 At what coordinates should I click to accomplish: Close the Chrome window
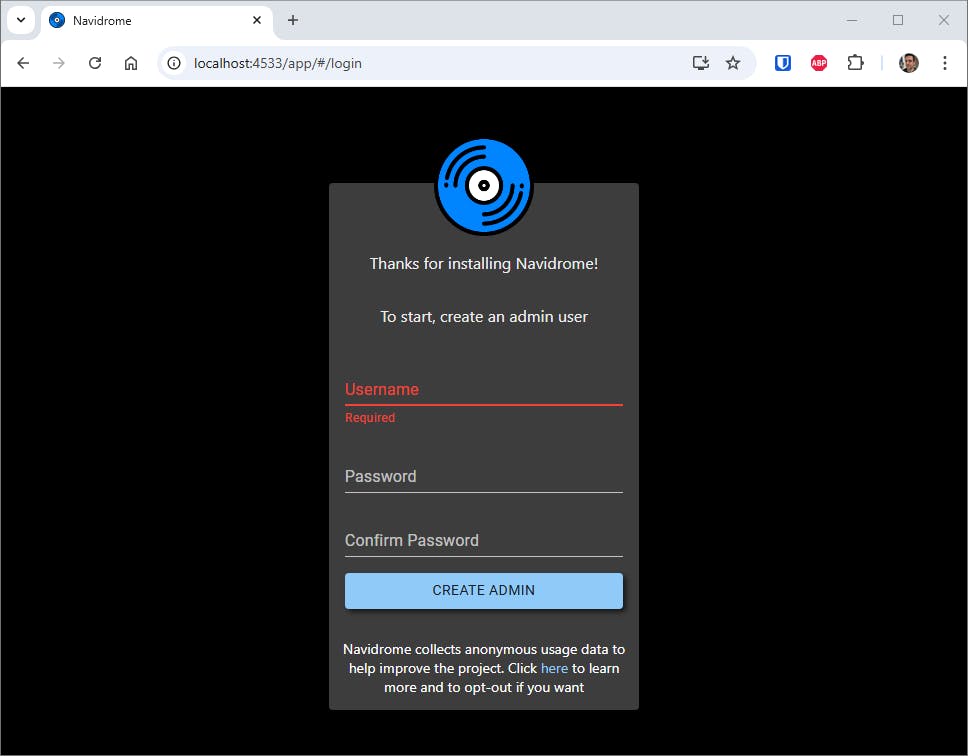(x=944, y=20)
